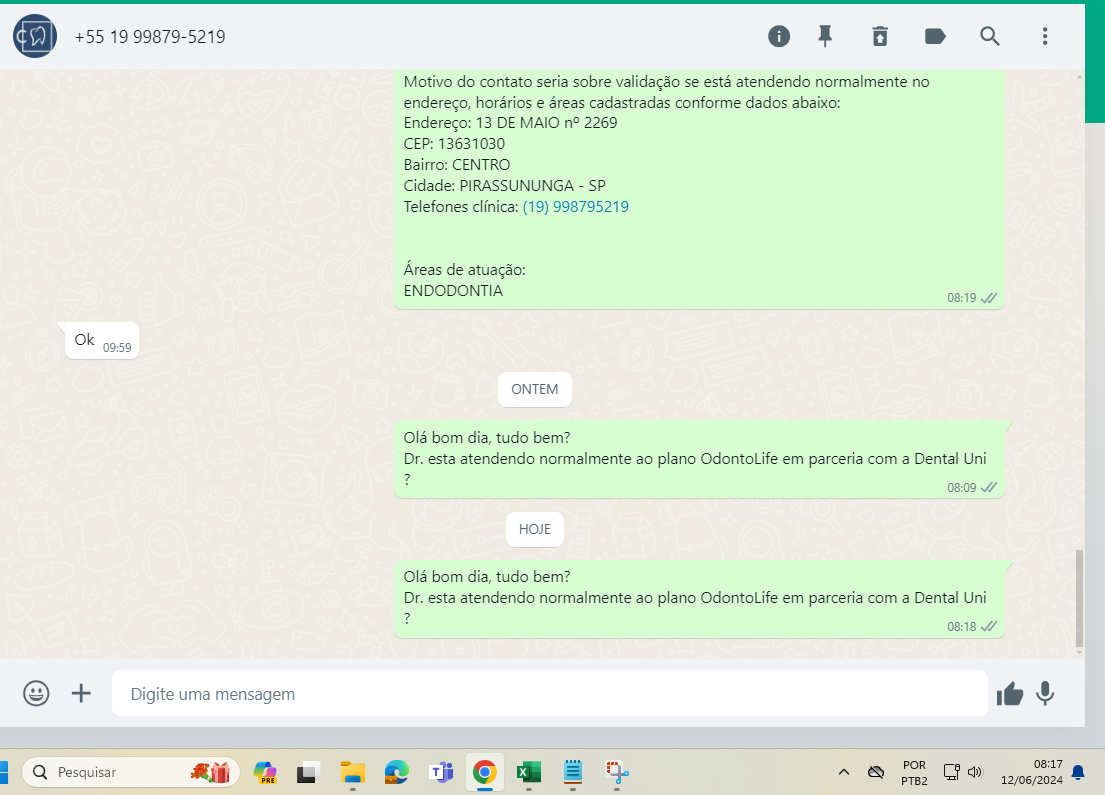
Task: Click 'CEP: 13631030' line
Action: tap(455, 144)
